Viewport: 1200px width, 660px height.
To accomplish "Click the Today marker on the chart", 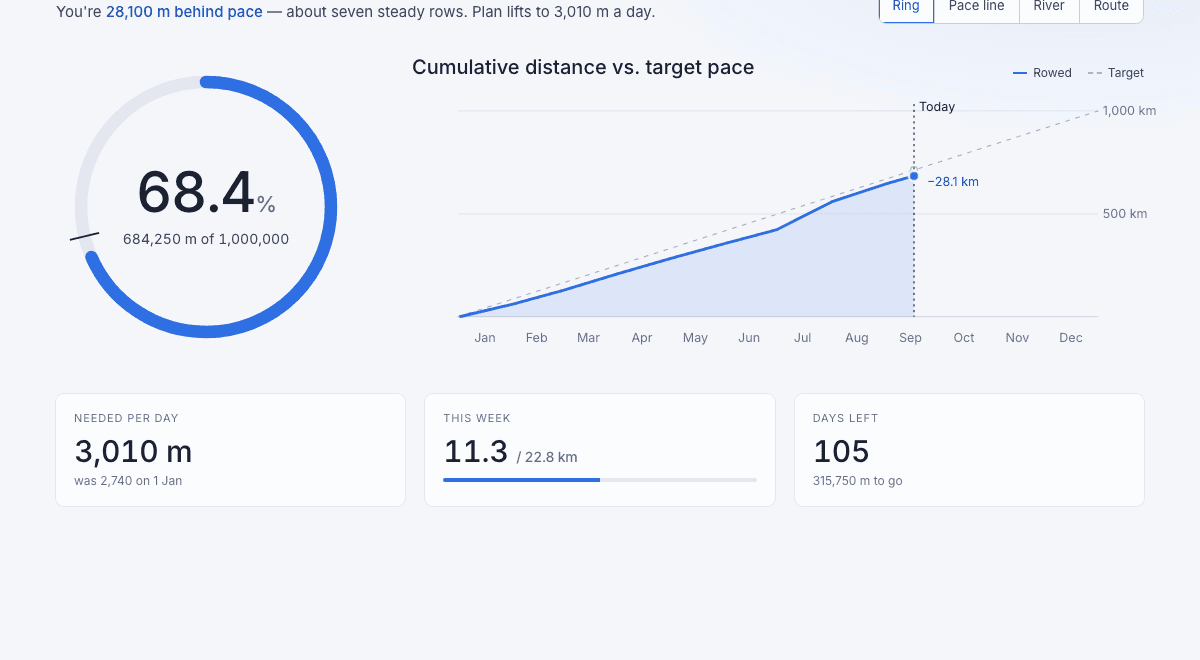I will (x=937, y=107).
